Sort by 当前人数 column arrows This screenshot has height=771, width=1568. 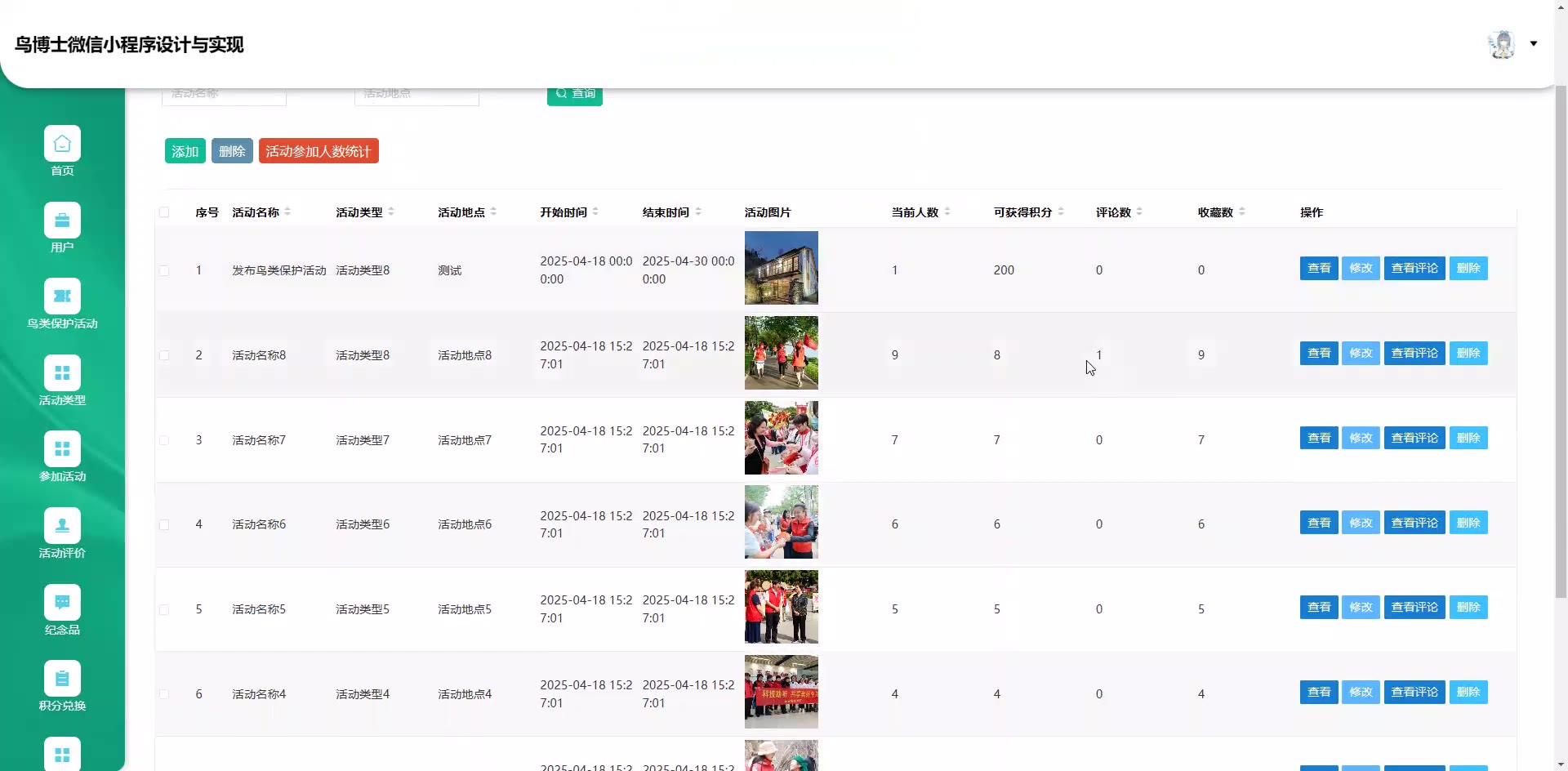tap(947, 212)
